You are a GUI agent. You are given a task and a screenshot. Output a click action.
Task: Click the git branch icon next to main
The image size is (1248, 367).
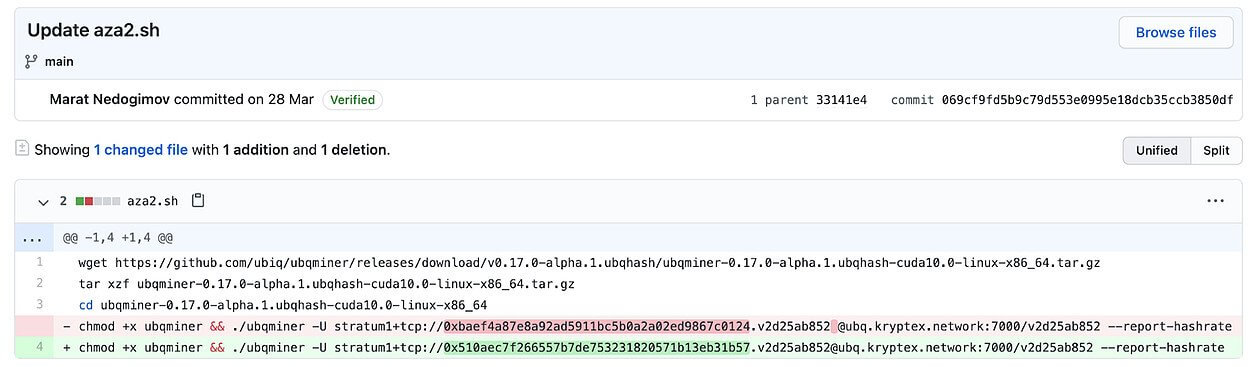pos(31,62)
